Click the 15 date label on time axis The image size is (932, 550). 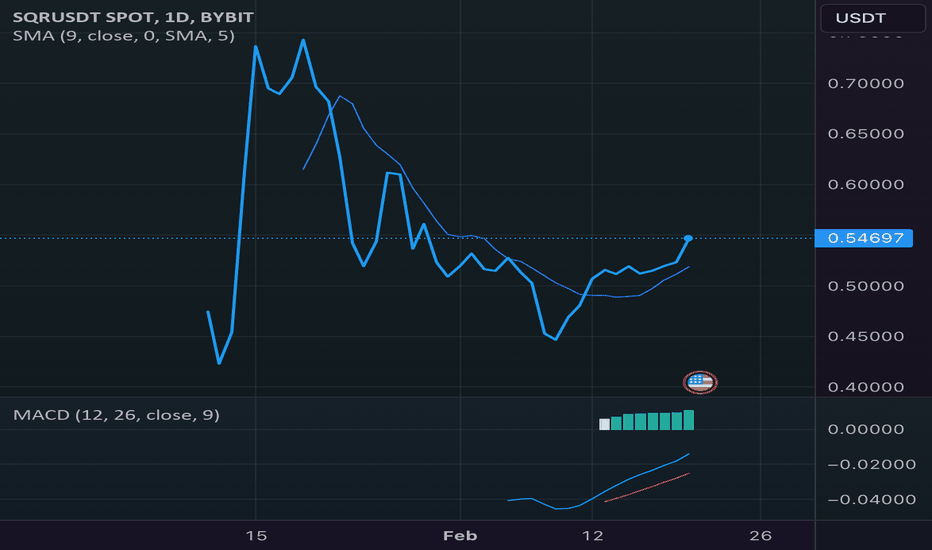click(x=256, y=536)
